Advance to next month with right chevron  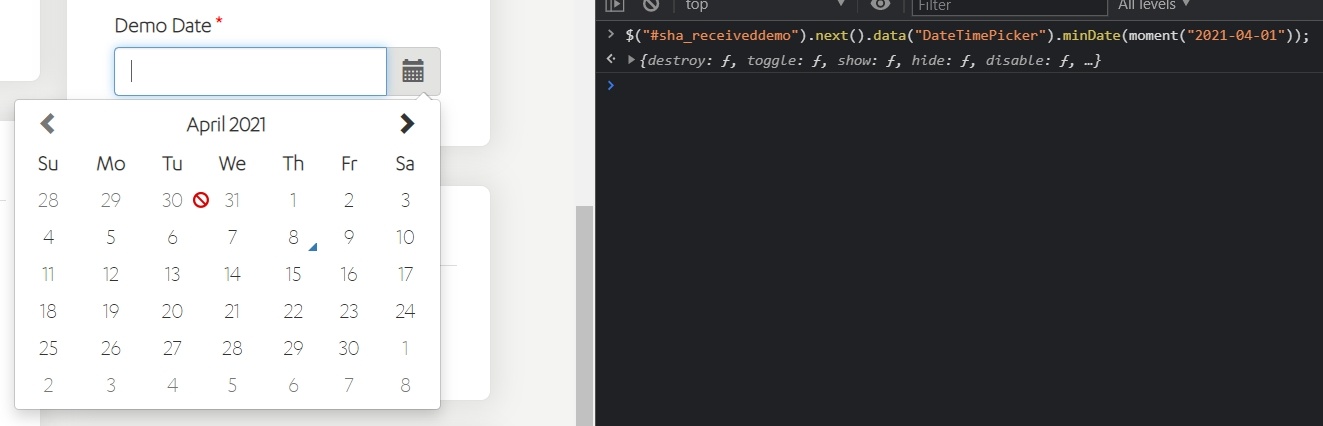click(406, 124)
